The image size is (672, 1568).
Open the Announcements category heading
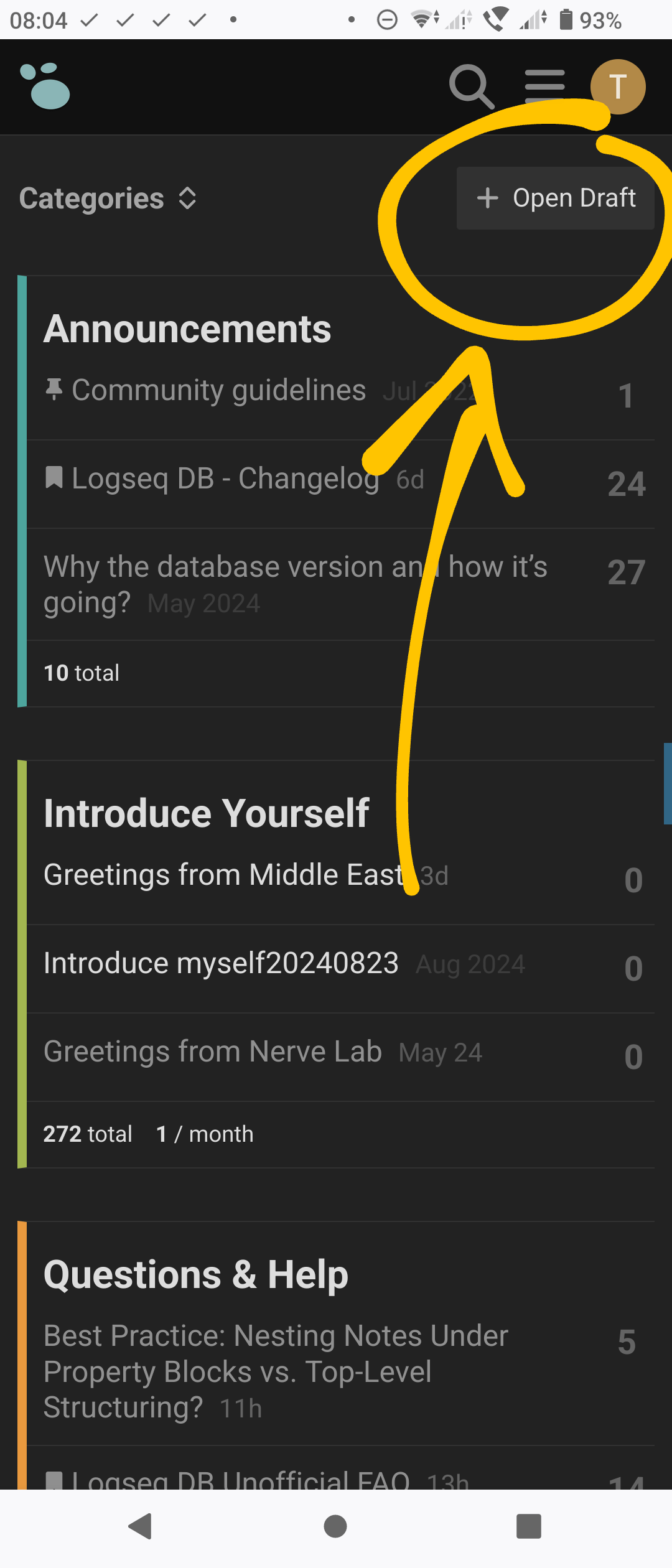pos(187,329)
